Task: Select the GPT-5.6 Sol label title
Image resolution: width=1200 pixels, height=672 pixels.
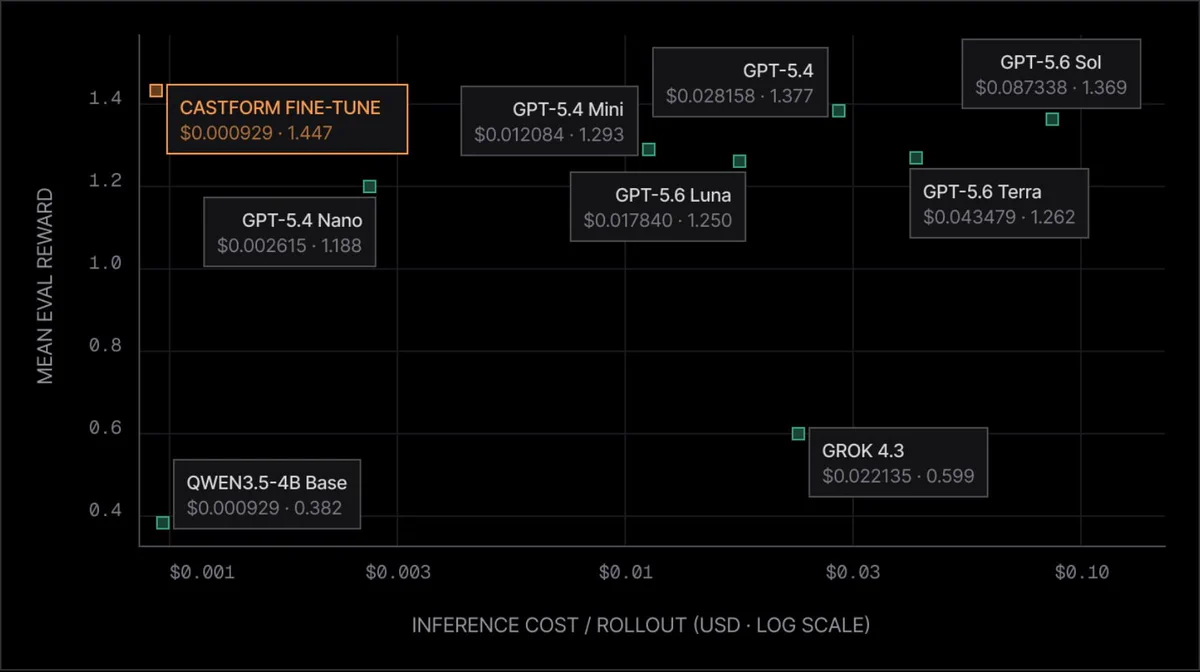Action: tap(1051, 62)
